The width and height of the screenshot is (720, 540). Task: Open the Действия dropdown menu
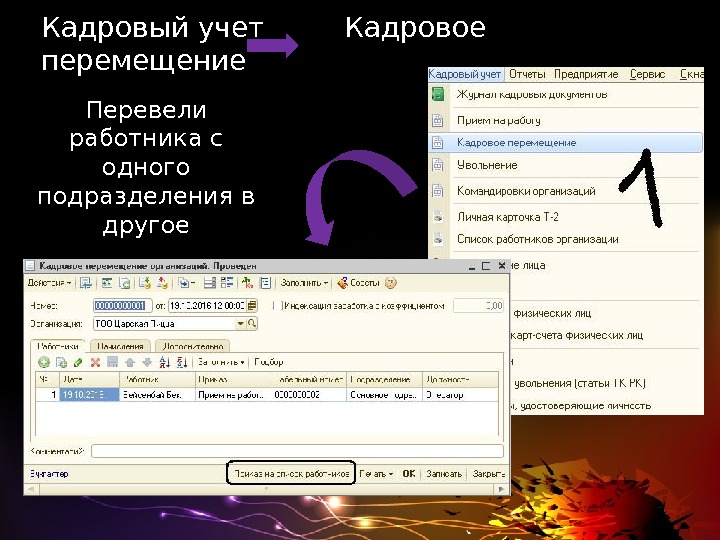49,283
